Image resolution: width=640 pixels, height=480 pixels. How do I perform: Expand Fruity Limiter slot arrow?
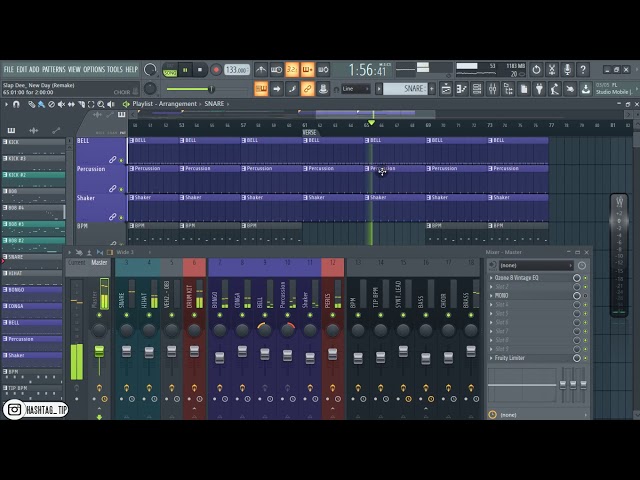pyautogui.click(x=491, y=358)
